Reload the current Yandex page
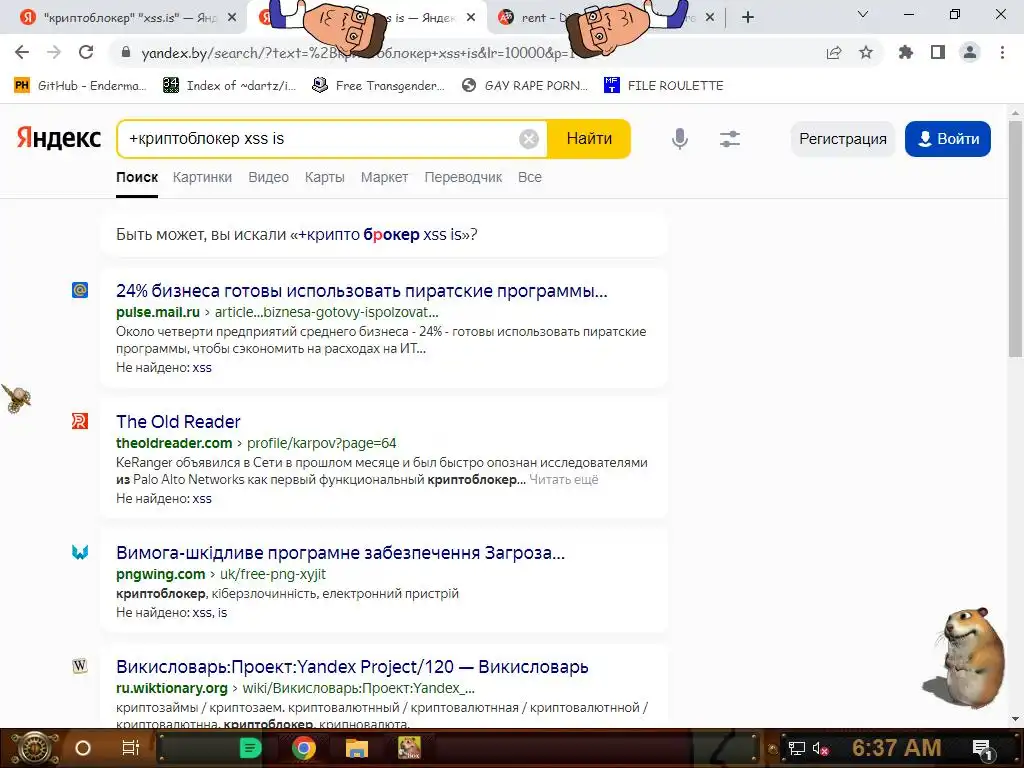1024x768 pixels. (86, 52)
